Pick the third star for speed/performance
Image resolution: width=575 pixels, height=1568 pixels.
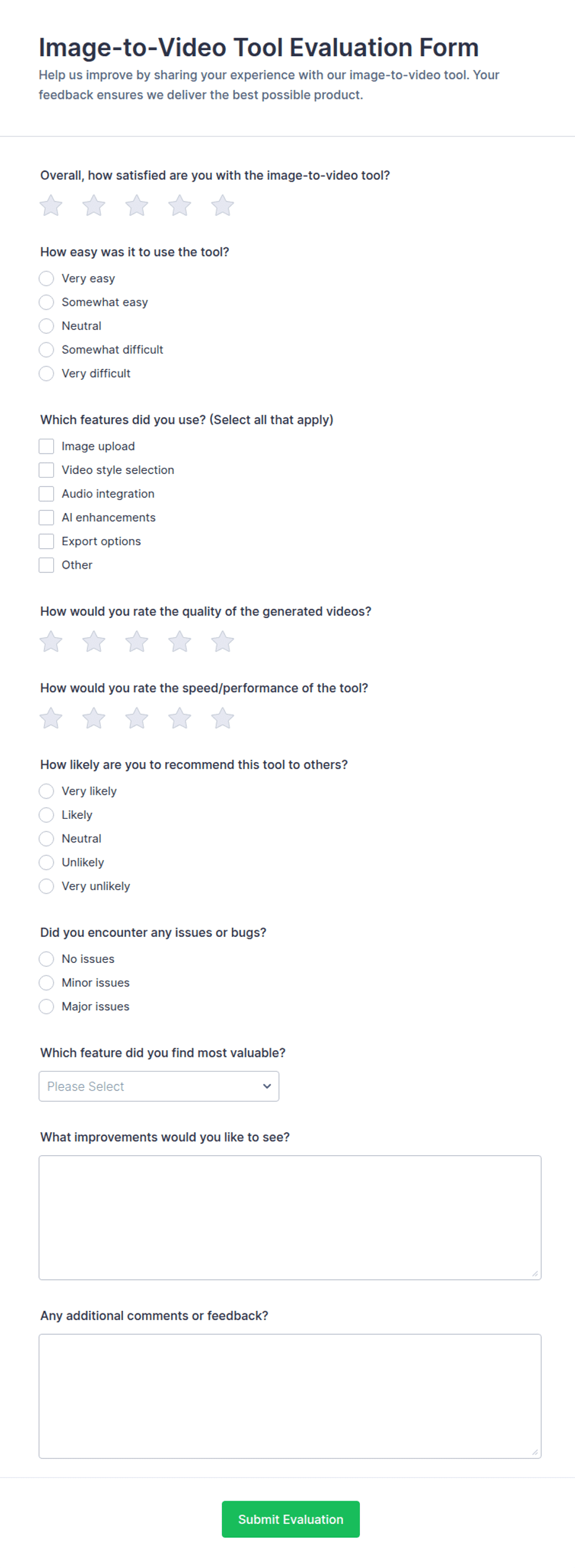[x=137, y=718]
